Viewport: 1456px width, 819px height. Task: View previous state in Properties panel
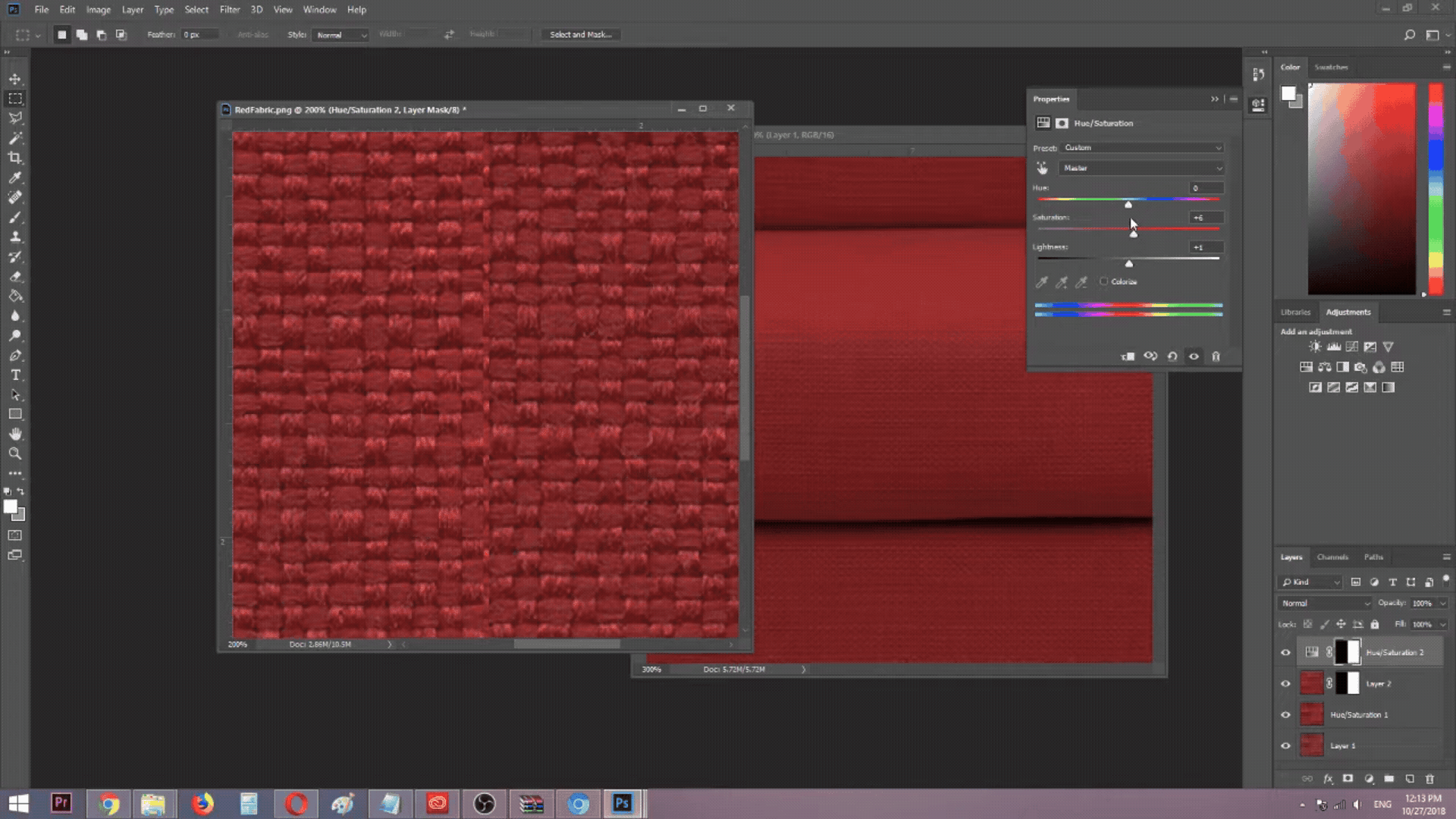click(x=1150, y=356)
